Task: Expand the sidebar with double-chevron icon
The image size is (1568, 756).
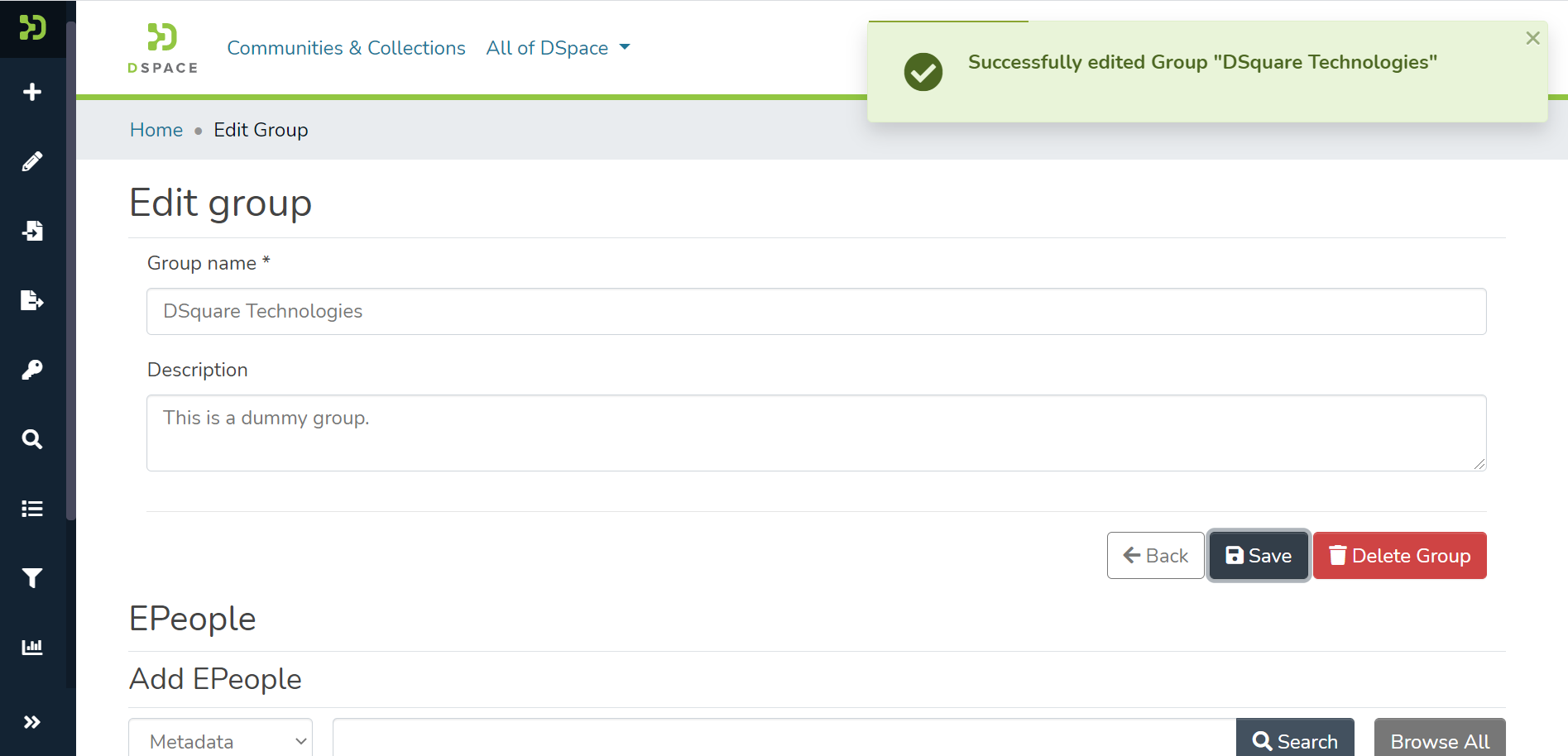Action: coord(32,722)
